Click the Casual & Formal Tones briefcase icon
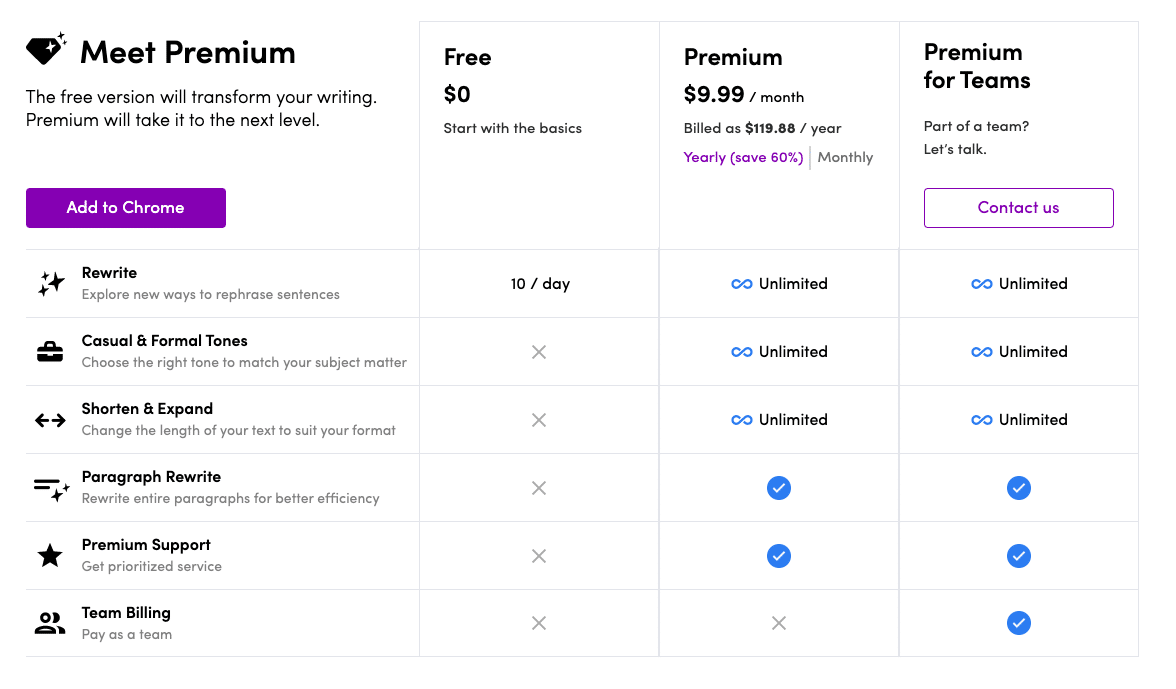The height and width of the screenshot is (689, 1176). tap(50, 352)
